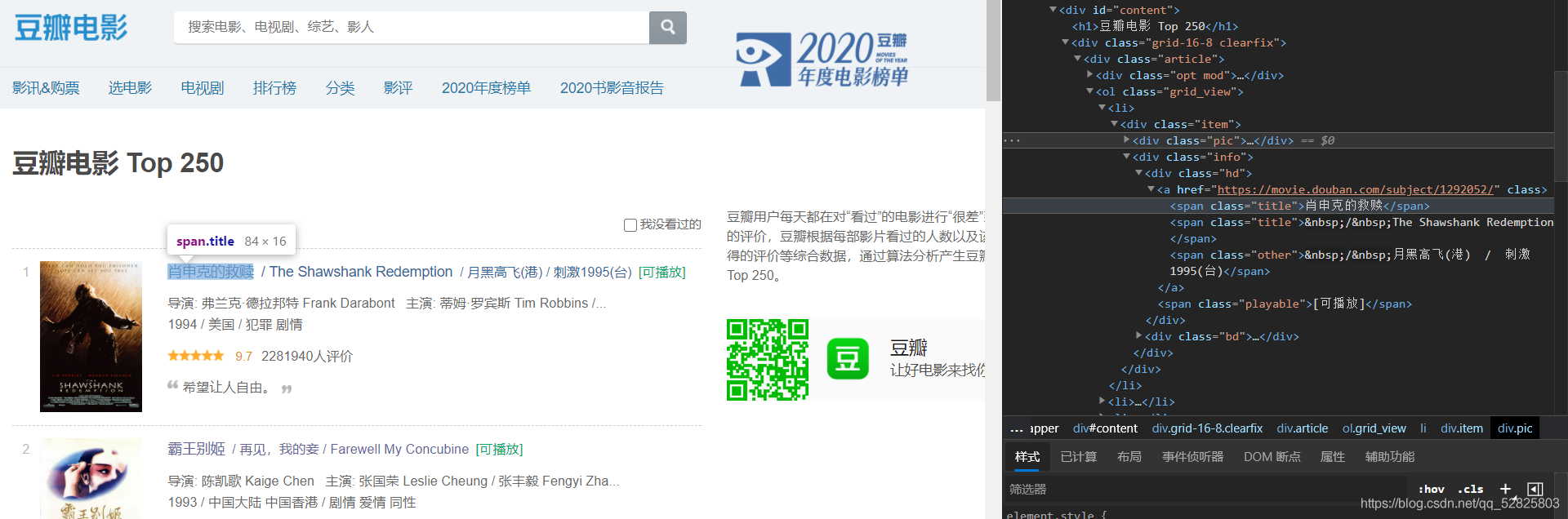Select the h1 豆瓣电影 Top 250 DOM row
Image resolution: width=1568 pixels, height=519 pixels.
point(1278,26)
